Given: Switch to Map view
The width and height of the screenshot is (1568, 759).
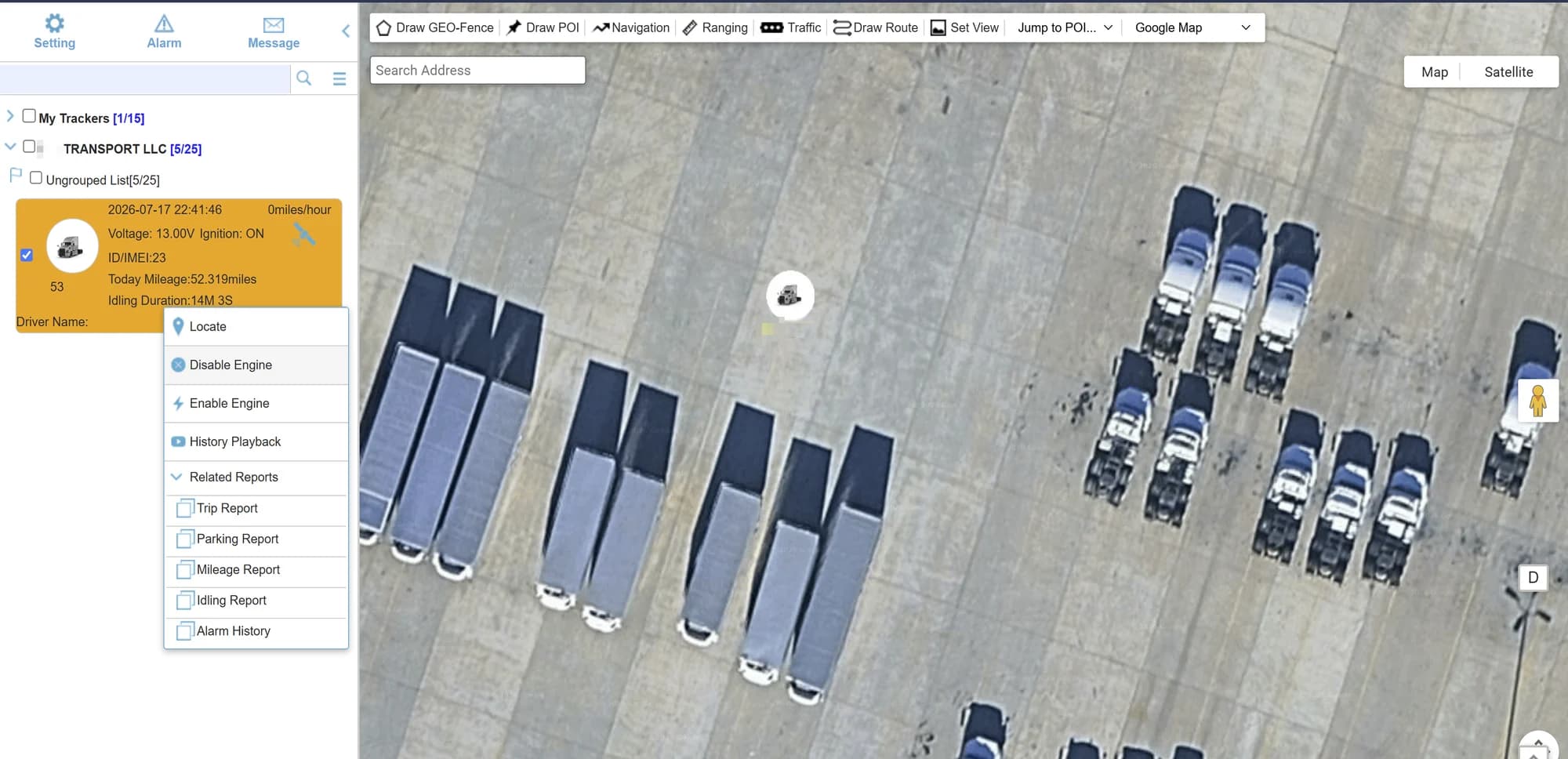Looking at the screenshot, I should coord(1434,72).
